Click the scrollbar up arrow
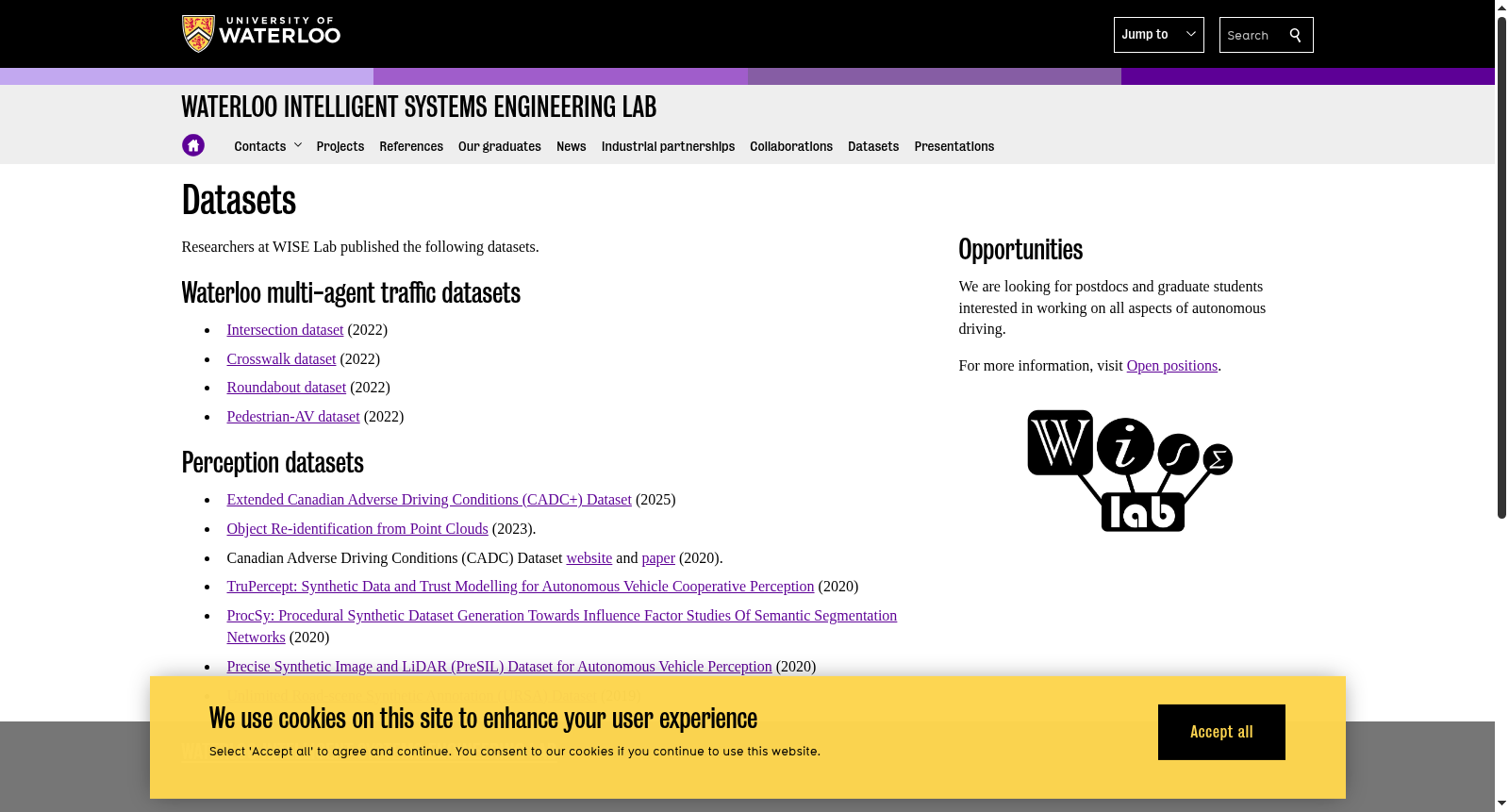The width and height of the screenshot is (1509, 812). coord(1501,7)
